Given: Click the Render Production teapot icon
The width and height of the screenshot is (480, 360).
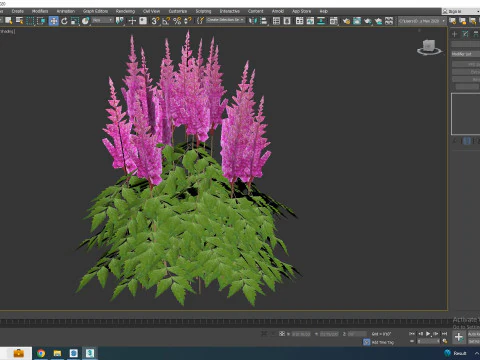Looking at the screenshot, I should click(368, 21).
